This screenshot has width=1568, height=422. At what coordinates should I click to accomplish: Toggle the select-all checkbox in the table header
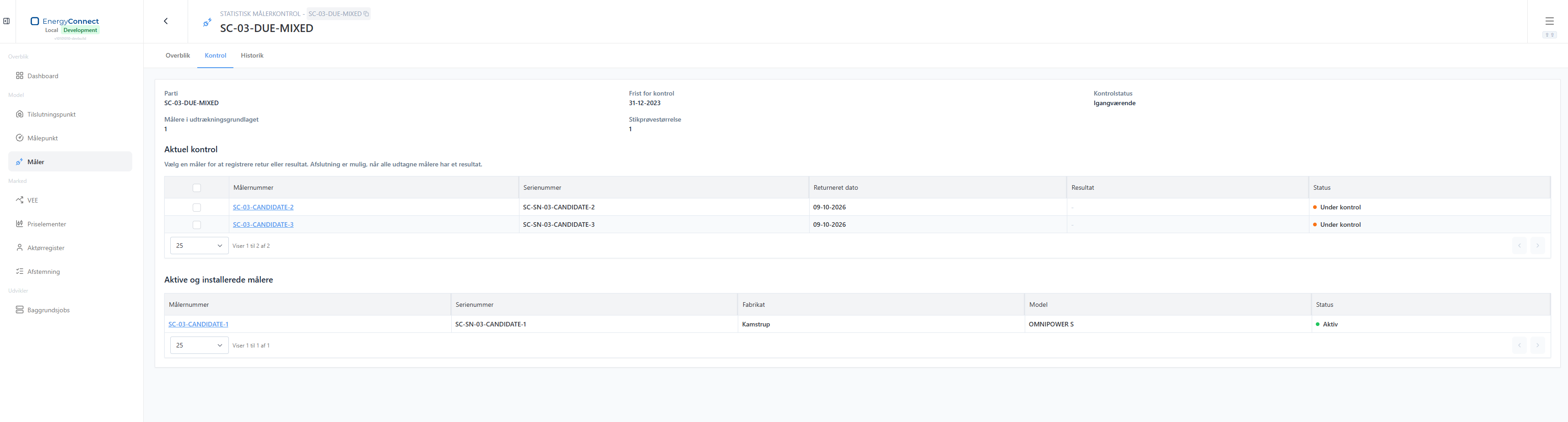(197, 188)
